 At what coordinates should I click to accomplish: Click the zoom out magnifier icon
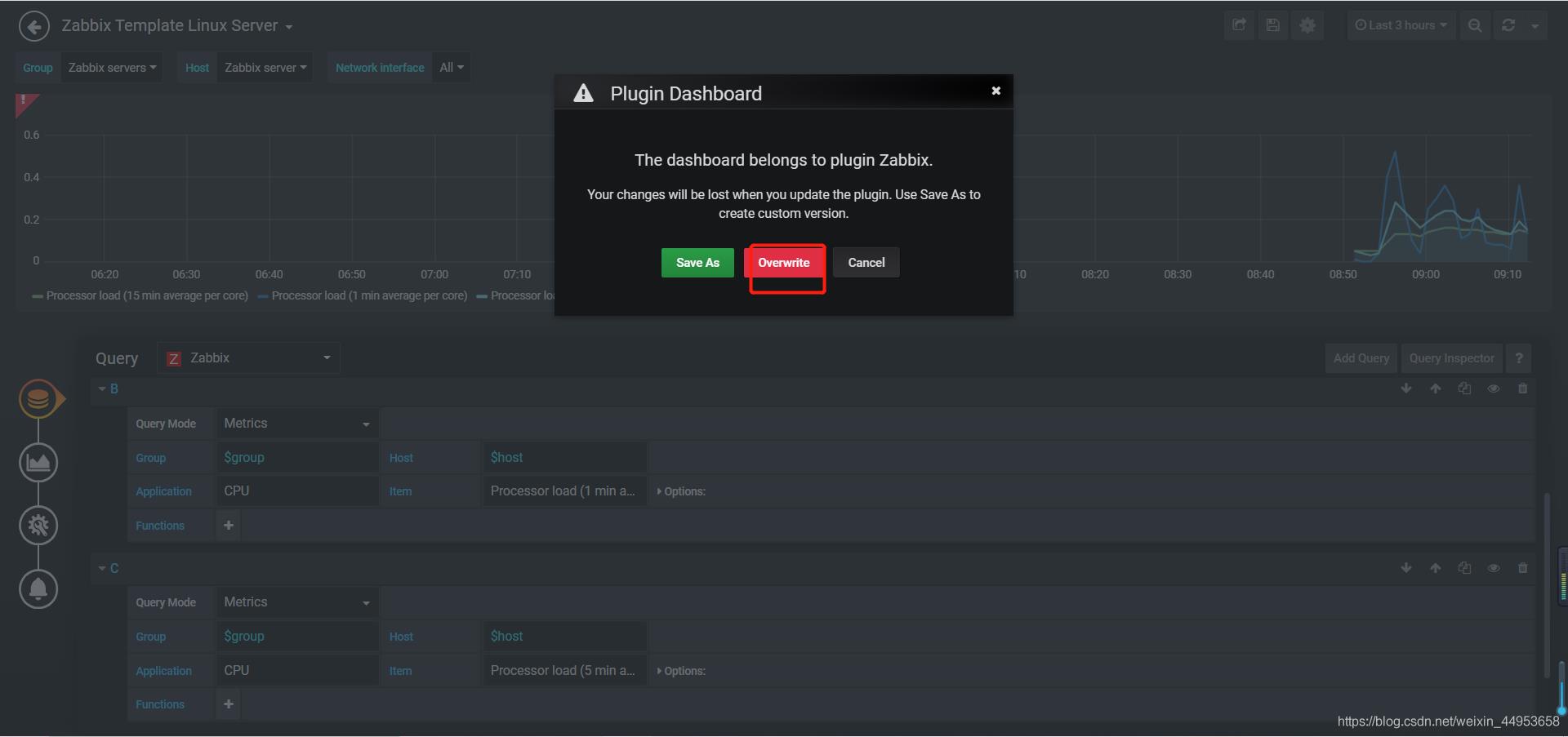click(x=1475, y=25)
